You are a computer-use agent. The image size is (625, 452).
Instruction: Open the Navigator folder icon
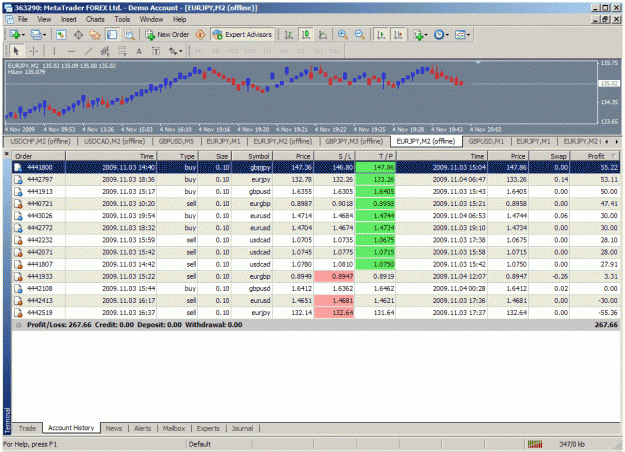click(x=95, y=35)
